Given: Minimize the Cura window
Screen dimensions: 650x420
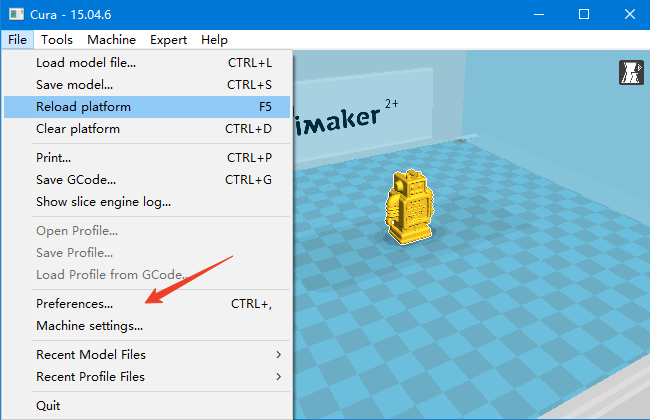Looking at the screenshot, I should pyautogui.click(x=539, y=15).
